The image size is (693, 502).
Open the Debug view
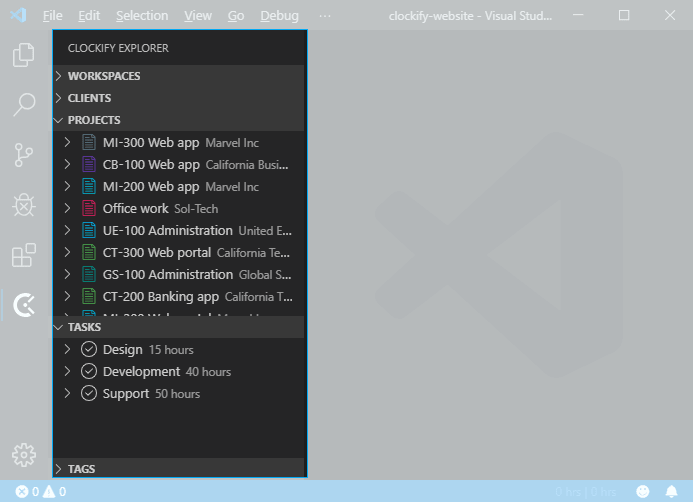click(x=24, y=205)
